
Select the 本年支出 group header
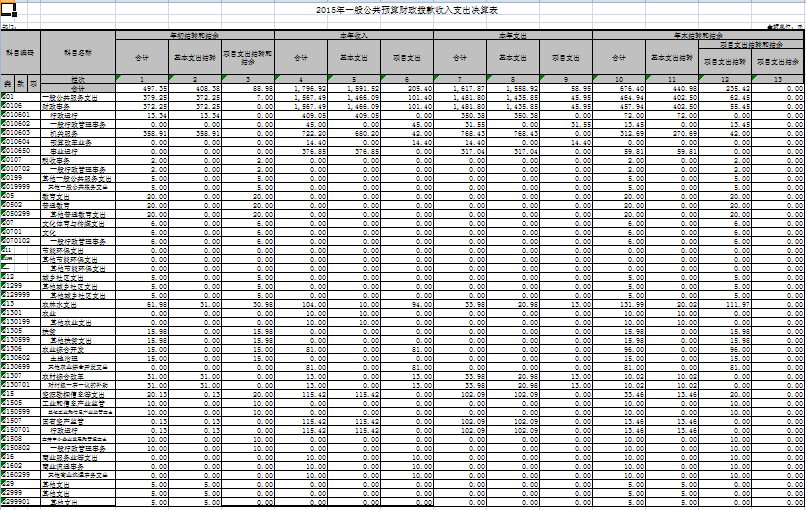[x=512, y=35]
